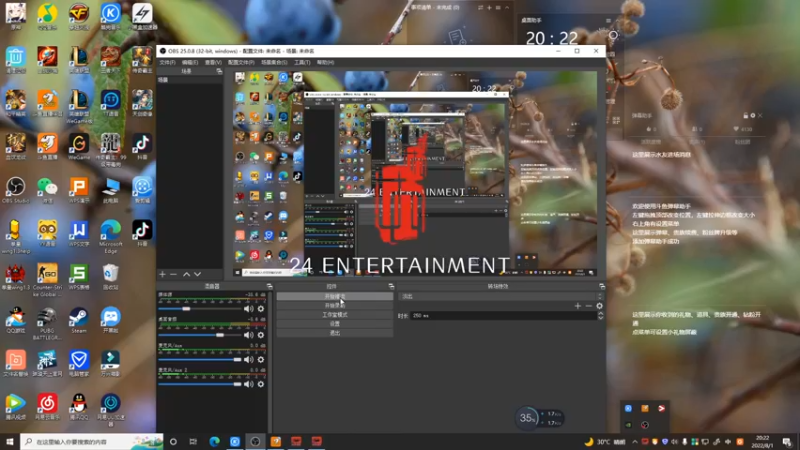Click the OBS icon on the taskbar
Screen dimensions: 800x450
click(255, 442)
